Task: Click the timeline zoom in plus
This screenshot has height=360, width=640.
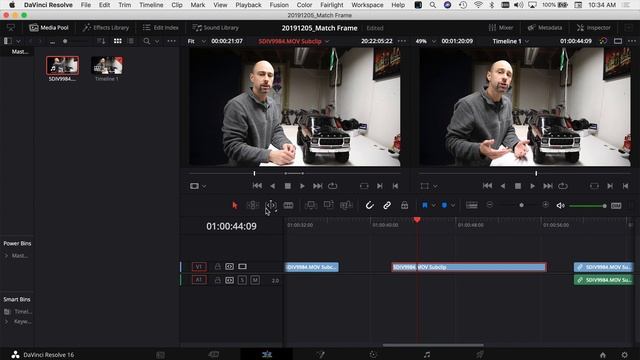Action: pyautogui.click(x=545, y=205)
